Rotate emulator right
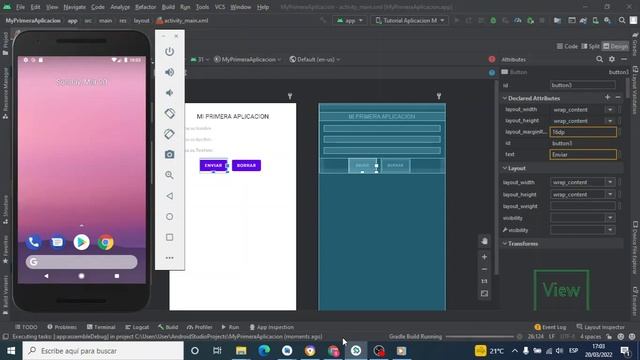Viewport: 640px width, 360px height. pos(169,134)
